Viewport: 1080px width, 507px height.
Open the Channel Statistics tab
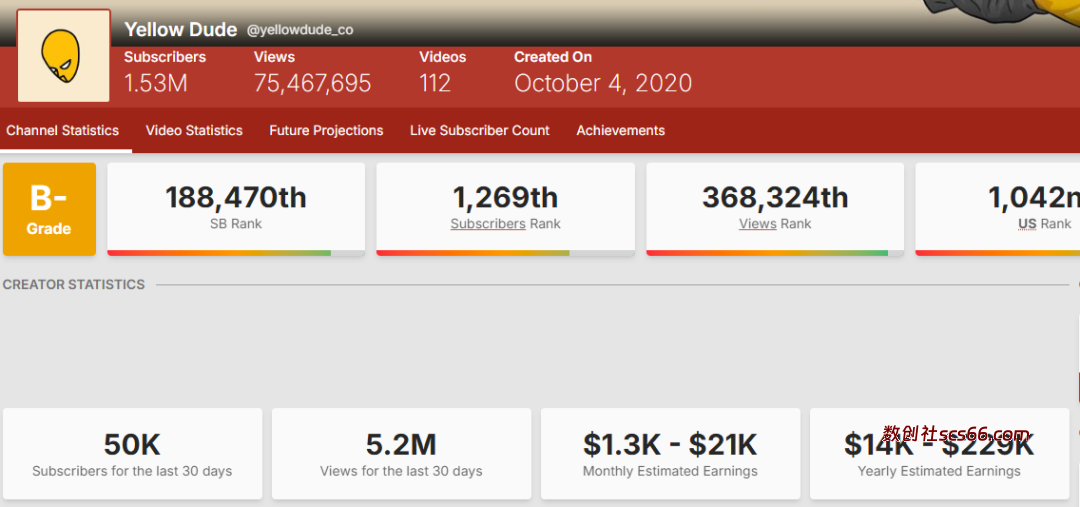(62, 131)
